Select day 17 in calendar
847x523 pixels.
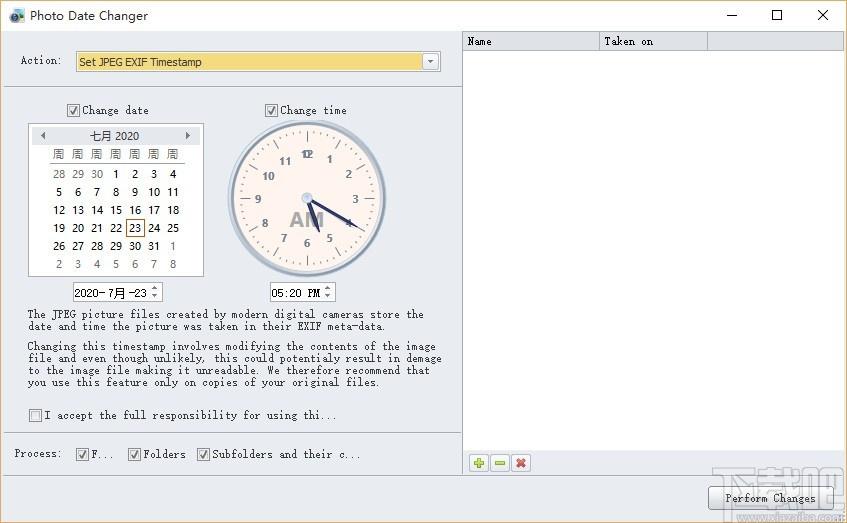(154, 210)
